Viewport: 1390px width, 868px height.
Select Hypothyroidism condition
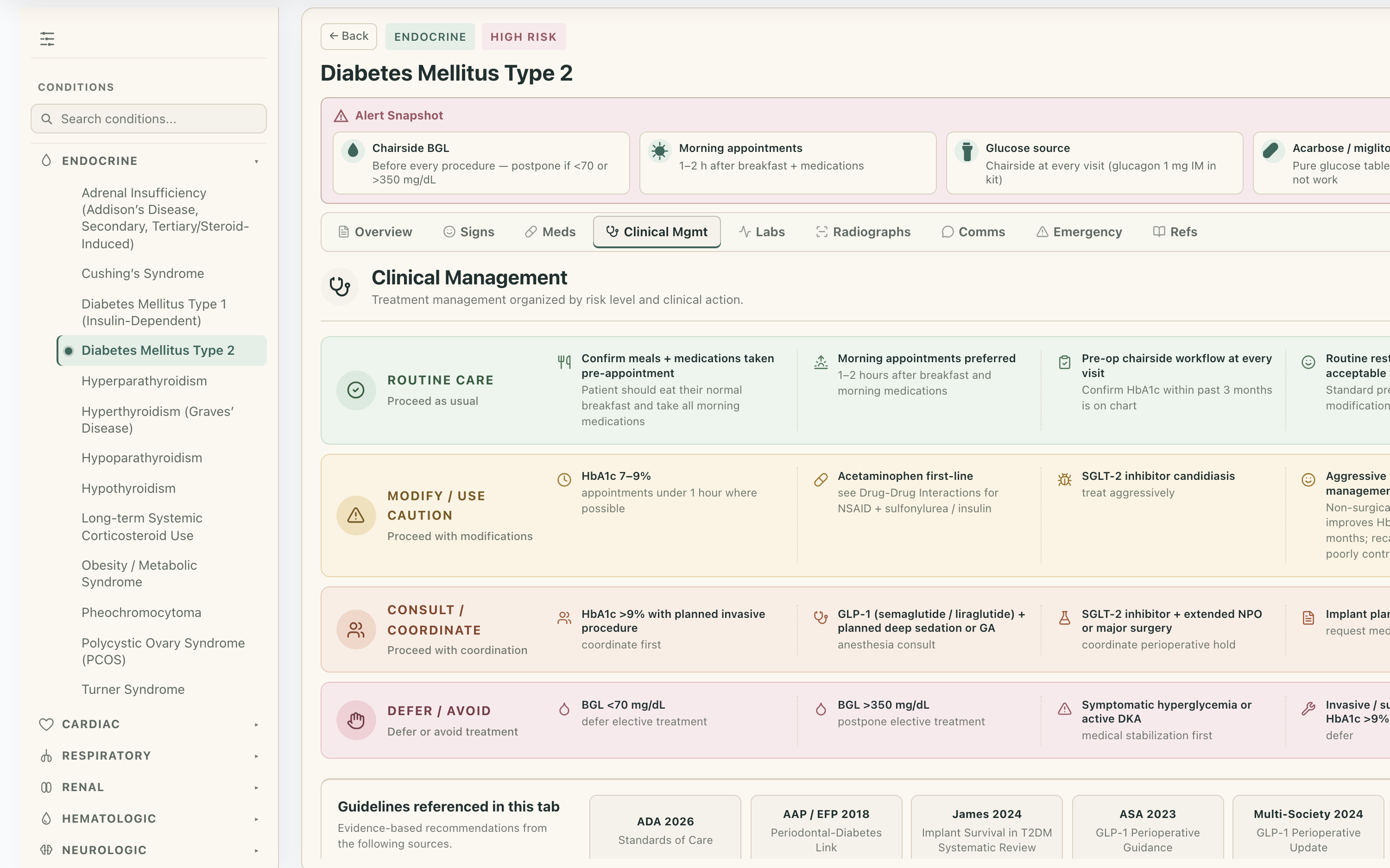pyautogui.click(x=162, y=489)
